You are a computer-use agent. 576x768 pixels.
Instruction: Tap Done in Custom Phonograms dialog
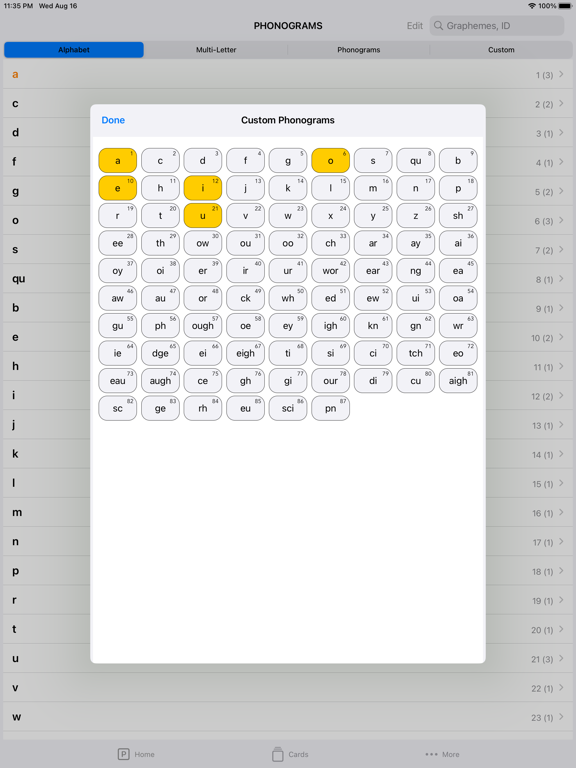113,120
